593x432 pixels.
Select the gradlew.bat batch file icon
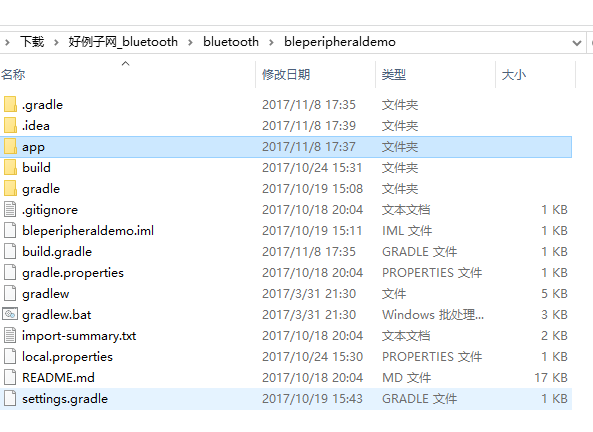(x=10, y=314)
